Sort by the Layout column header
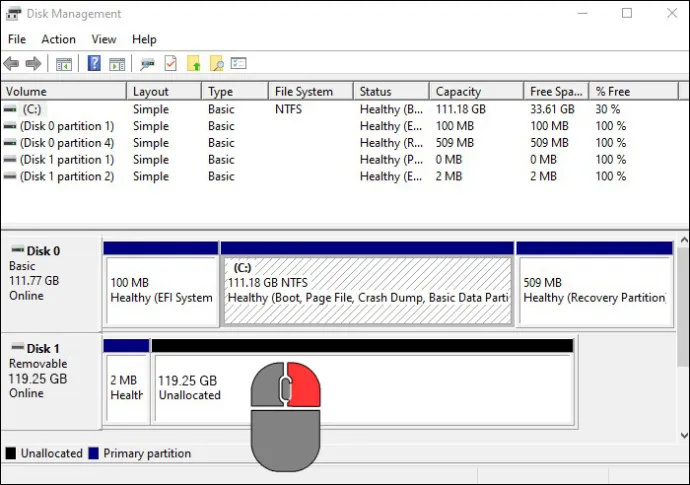Image resolution: width=690 pixels, height=485 pixels. pos(164,92)
